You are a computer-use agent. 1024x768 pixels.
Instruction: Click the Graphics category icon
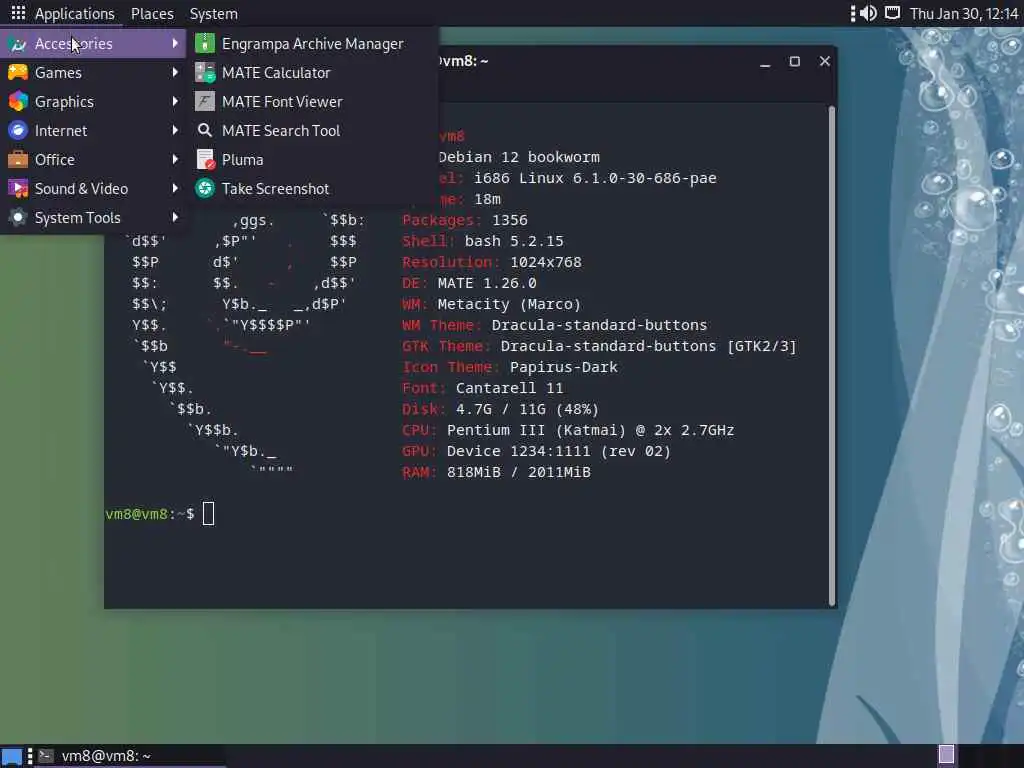[x=18, y=101]
